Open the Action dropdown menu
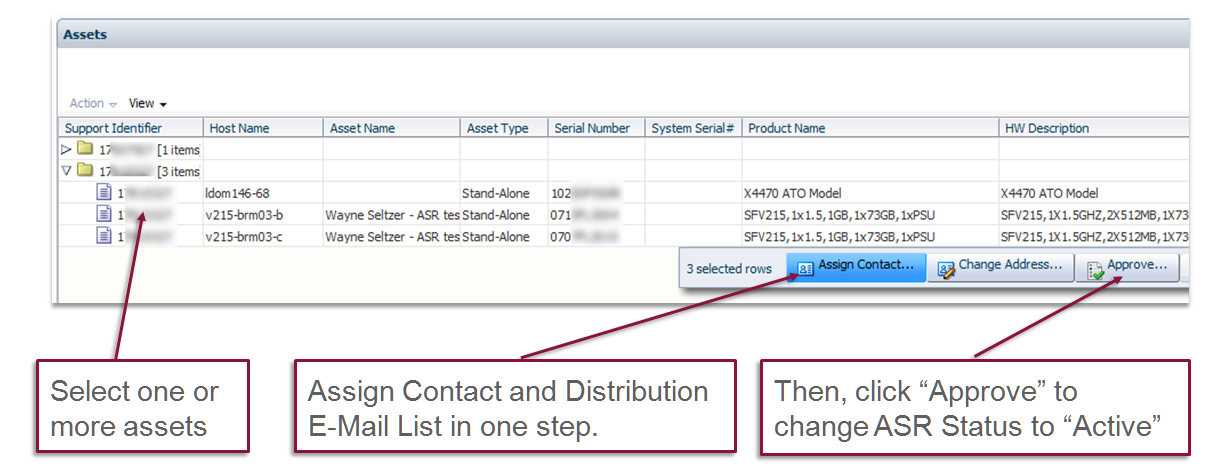Screen dimensions: 1217x467 click(x=93, y=104)
